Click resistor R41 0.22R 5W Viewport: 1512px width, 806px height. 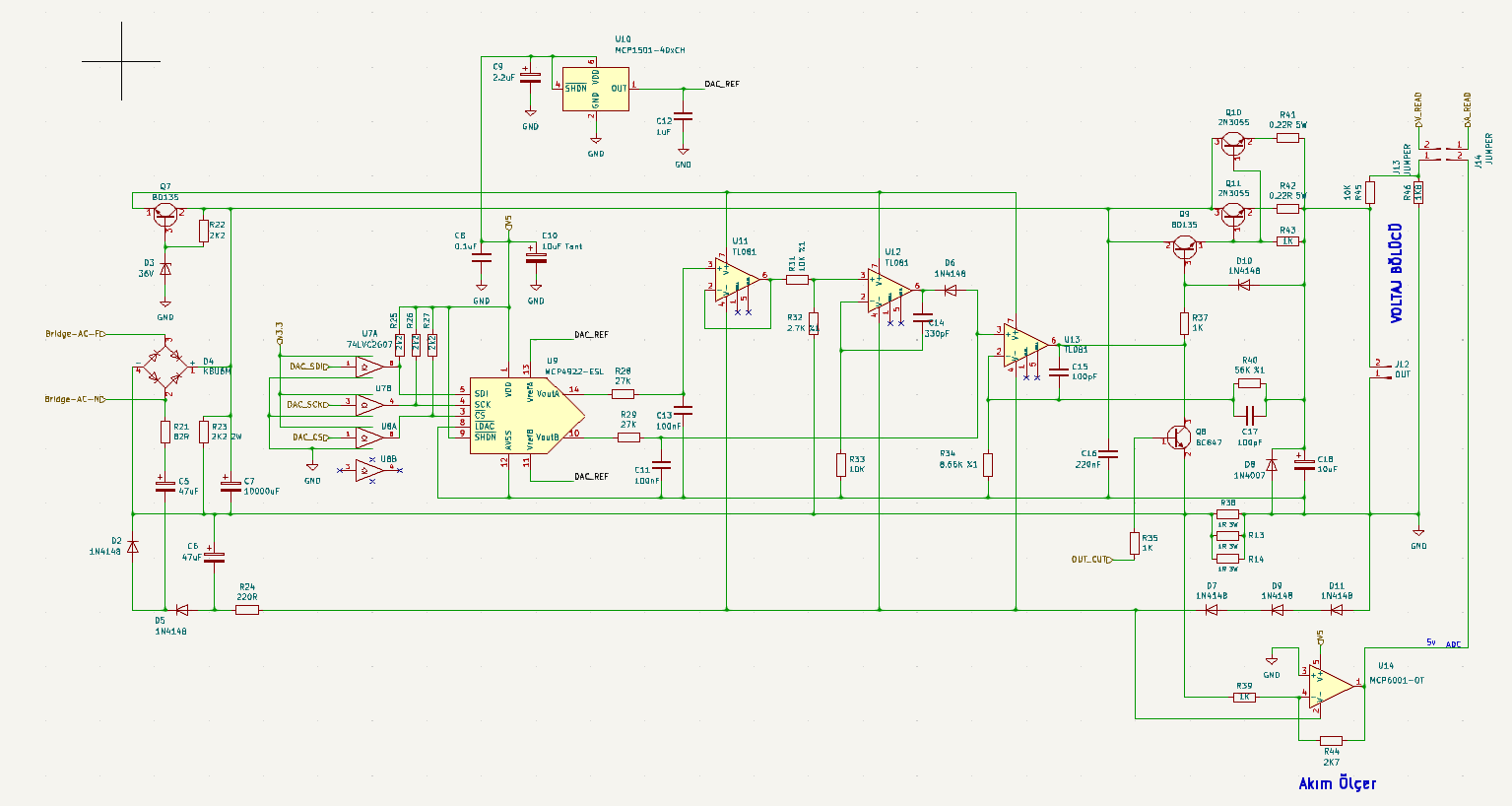pos(1287,139)
